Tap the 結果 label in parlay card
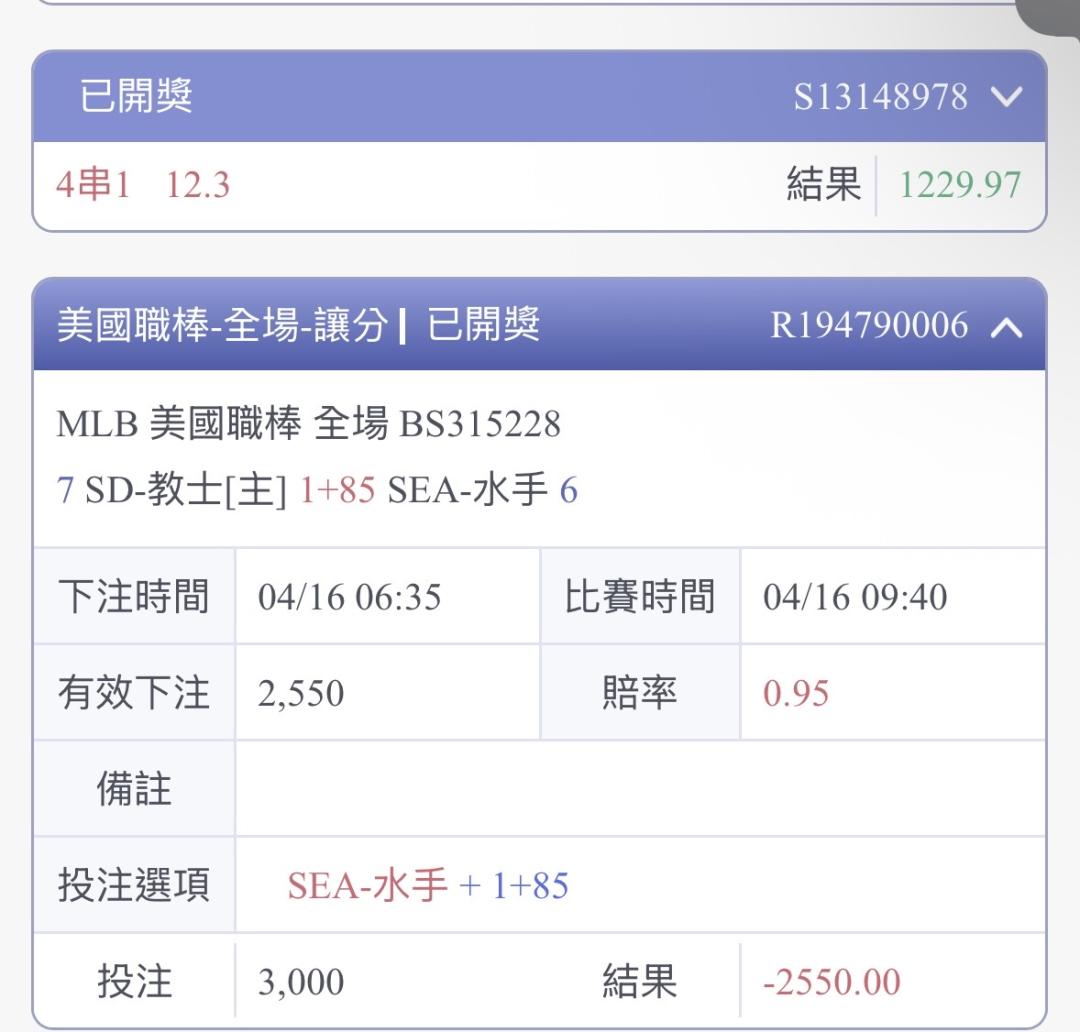 click(x=823, y=185)
